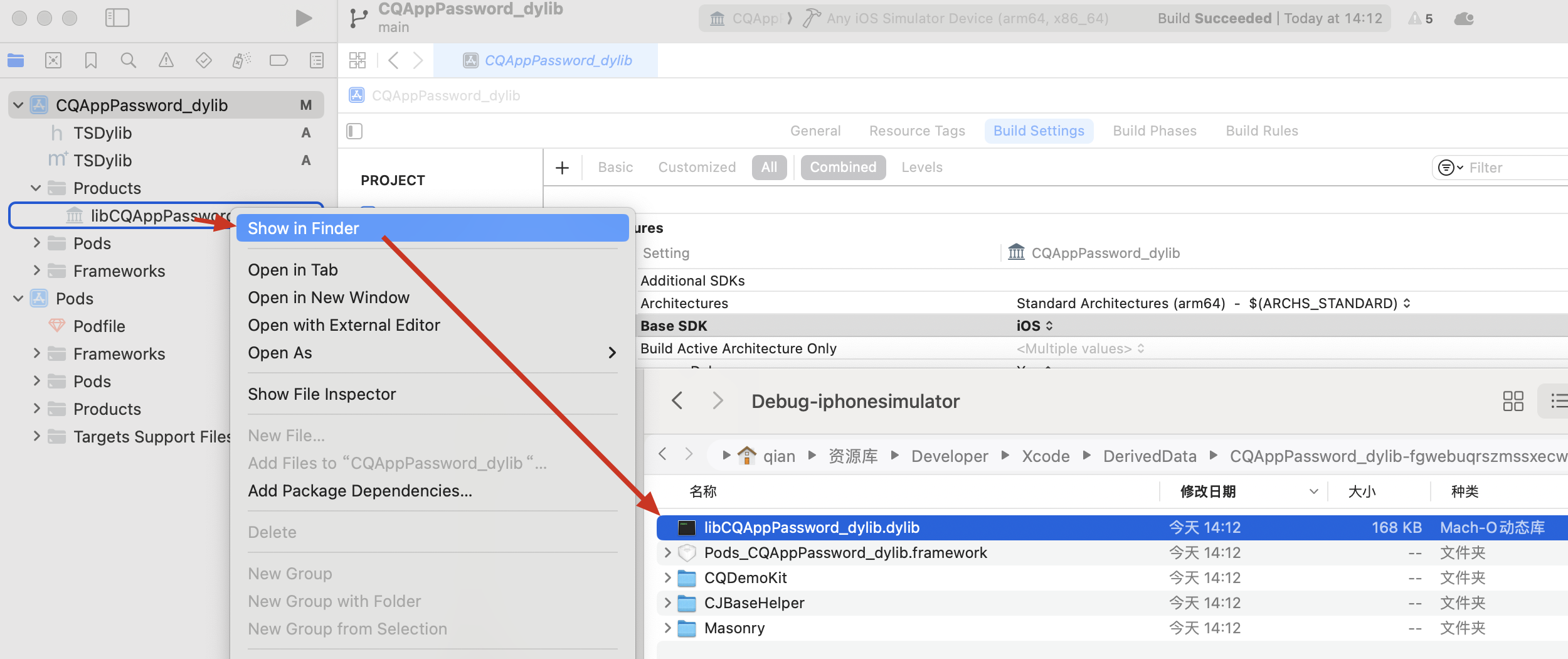Viewport: 1568px width, 659px height.
Task: Add a build setting with plus button
Action: pyautogui.click(x=563, y=168)
